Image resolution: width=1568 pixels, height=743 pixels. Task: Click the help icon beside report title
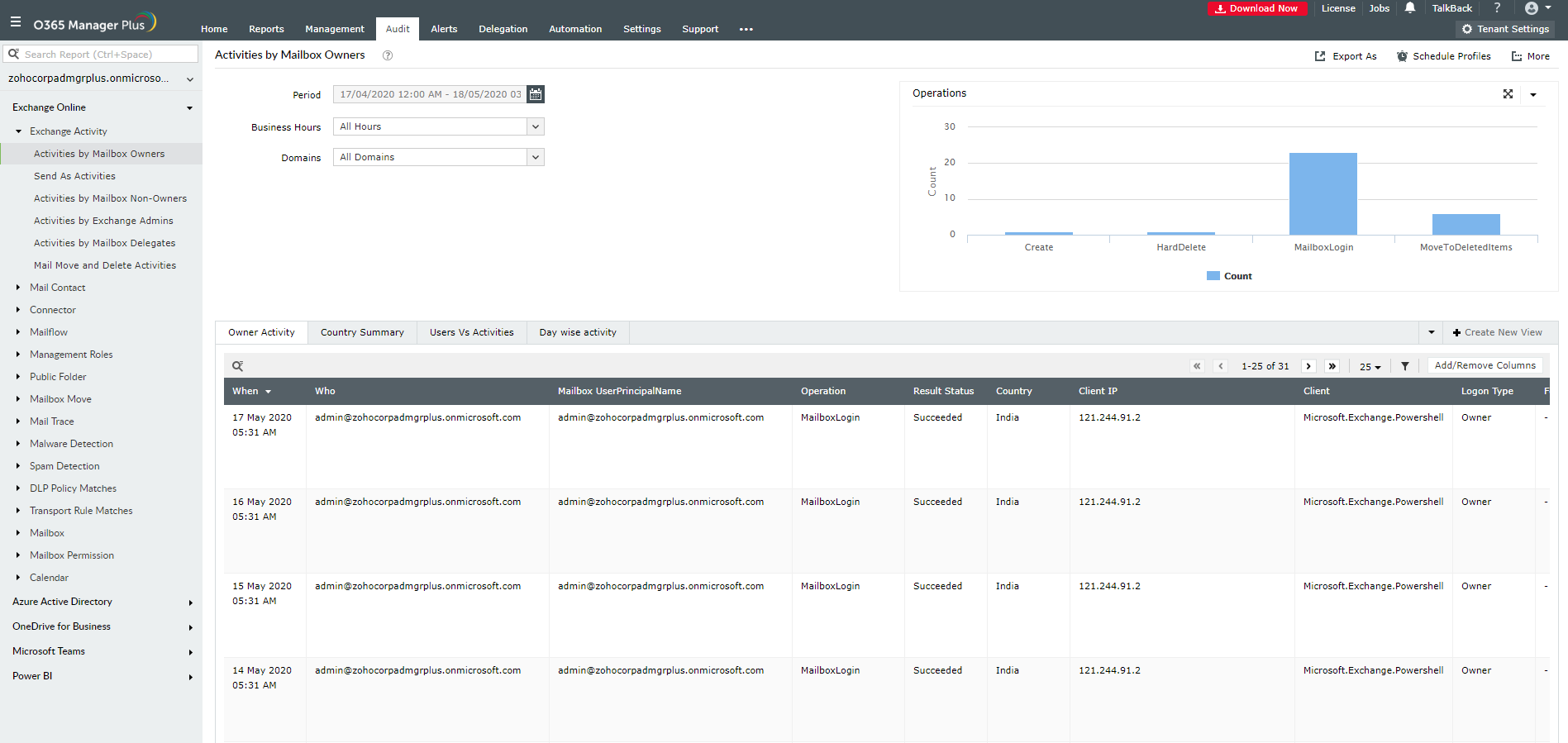[388, 55]
